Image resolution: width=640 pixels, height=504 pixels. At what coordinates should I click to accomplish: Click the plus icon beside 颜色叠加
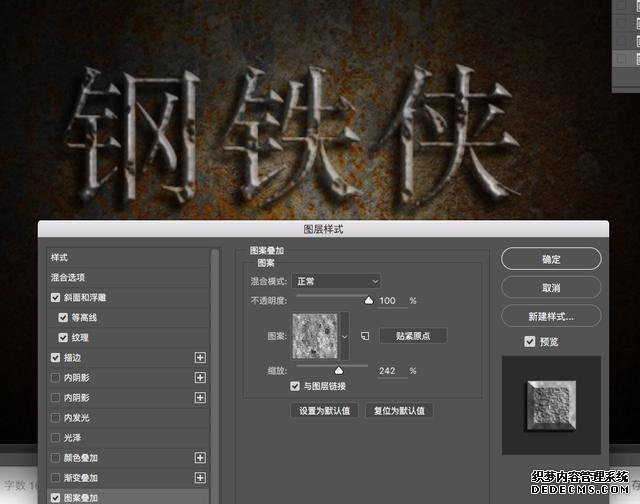(x=200, y=457)
